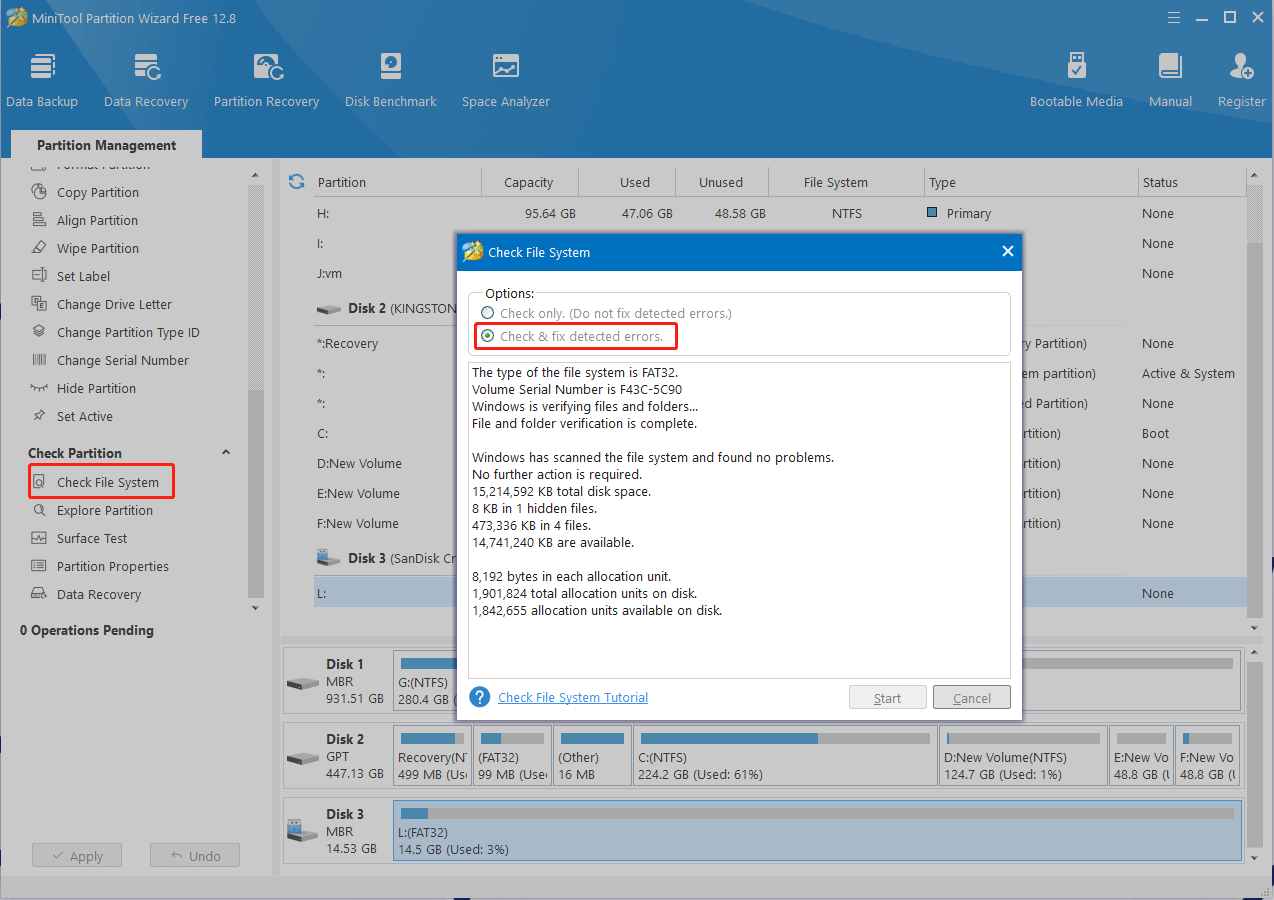Create Bootable Media
Image resolution: width=1274 pixels, height=900 pixels.
(x=1076, y=80)
